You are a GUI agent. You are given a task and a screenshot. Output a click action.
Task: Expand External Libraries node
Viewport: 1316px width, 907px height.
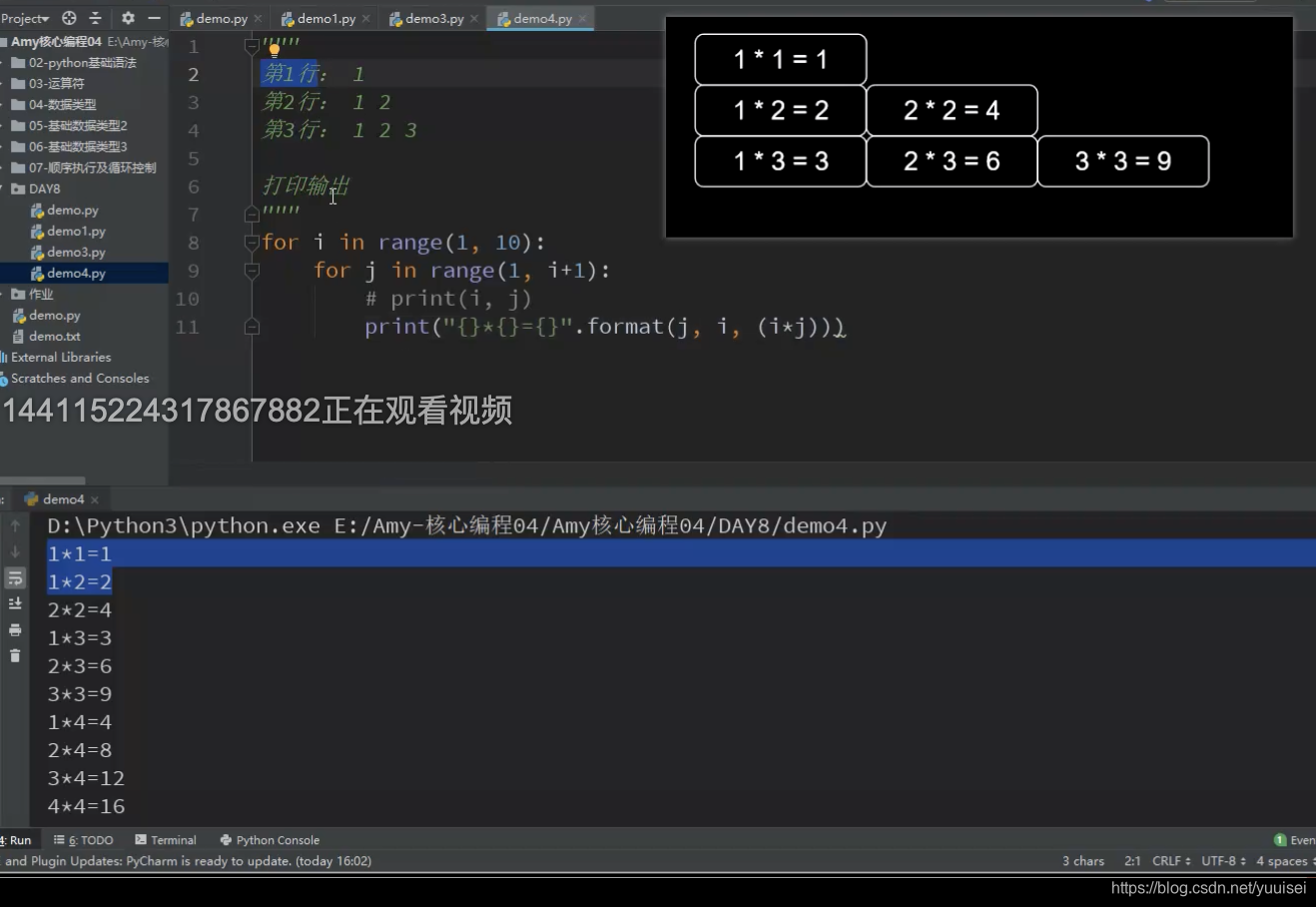(56, 358)
